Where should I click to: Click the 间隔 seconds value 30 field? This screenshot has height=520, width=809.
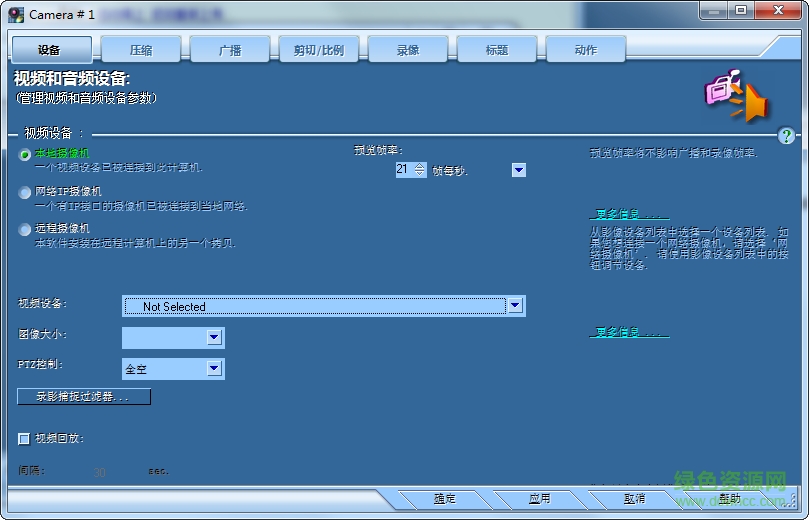100,472
